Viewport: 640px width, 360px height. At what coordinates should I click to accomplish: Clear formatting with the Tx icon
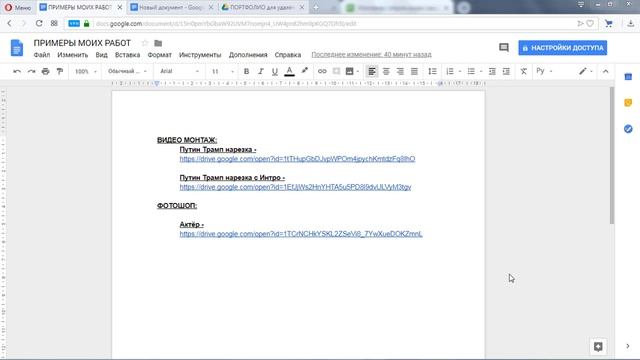point(524,71)
